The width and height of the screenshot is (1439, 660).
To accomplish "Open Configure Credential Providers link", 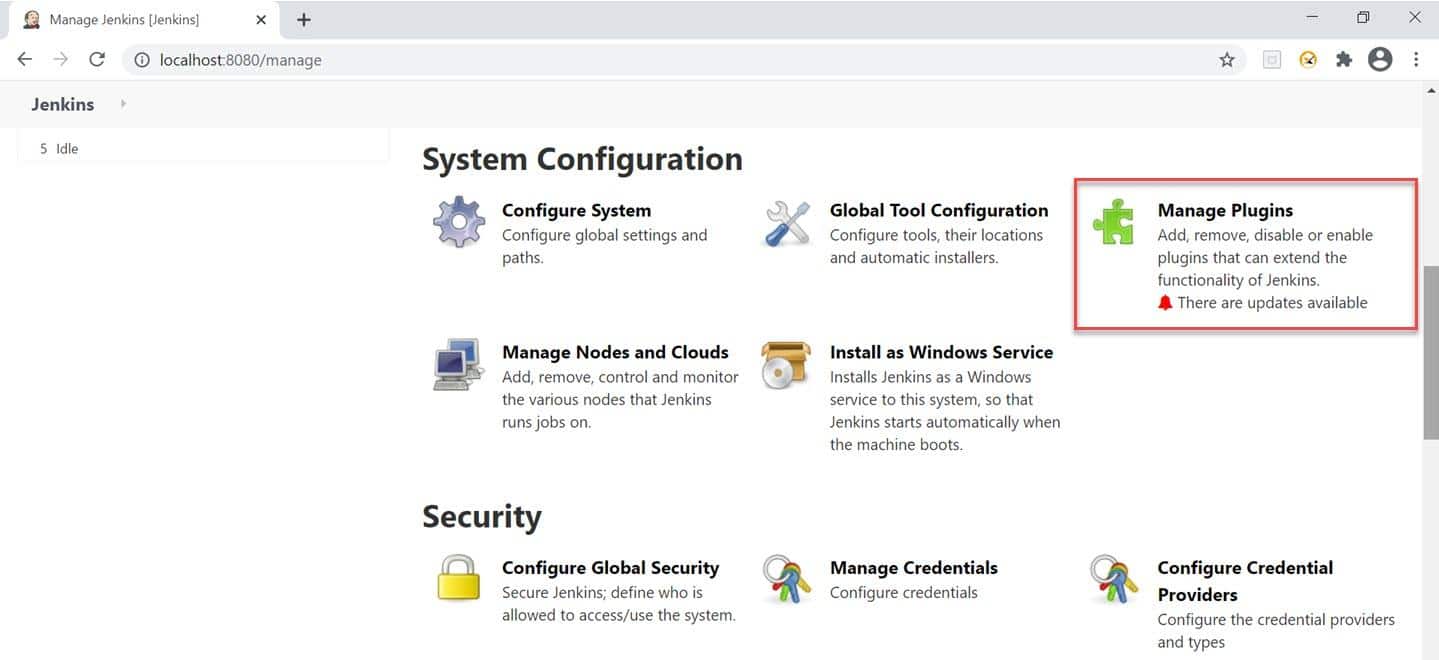I will 1245,581.
